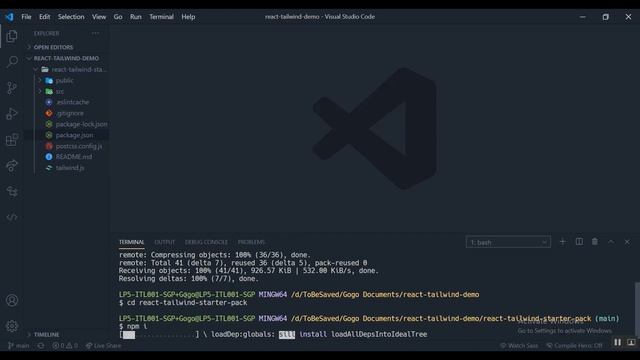640x360 pixels.
Task: Open the Live Share activity bar icon
Action: (x=12, y=165)
